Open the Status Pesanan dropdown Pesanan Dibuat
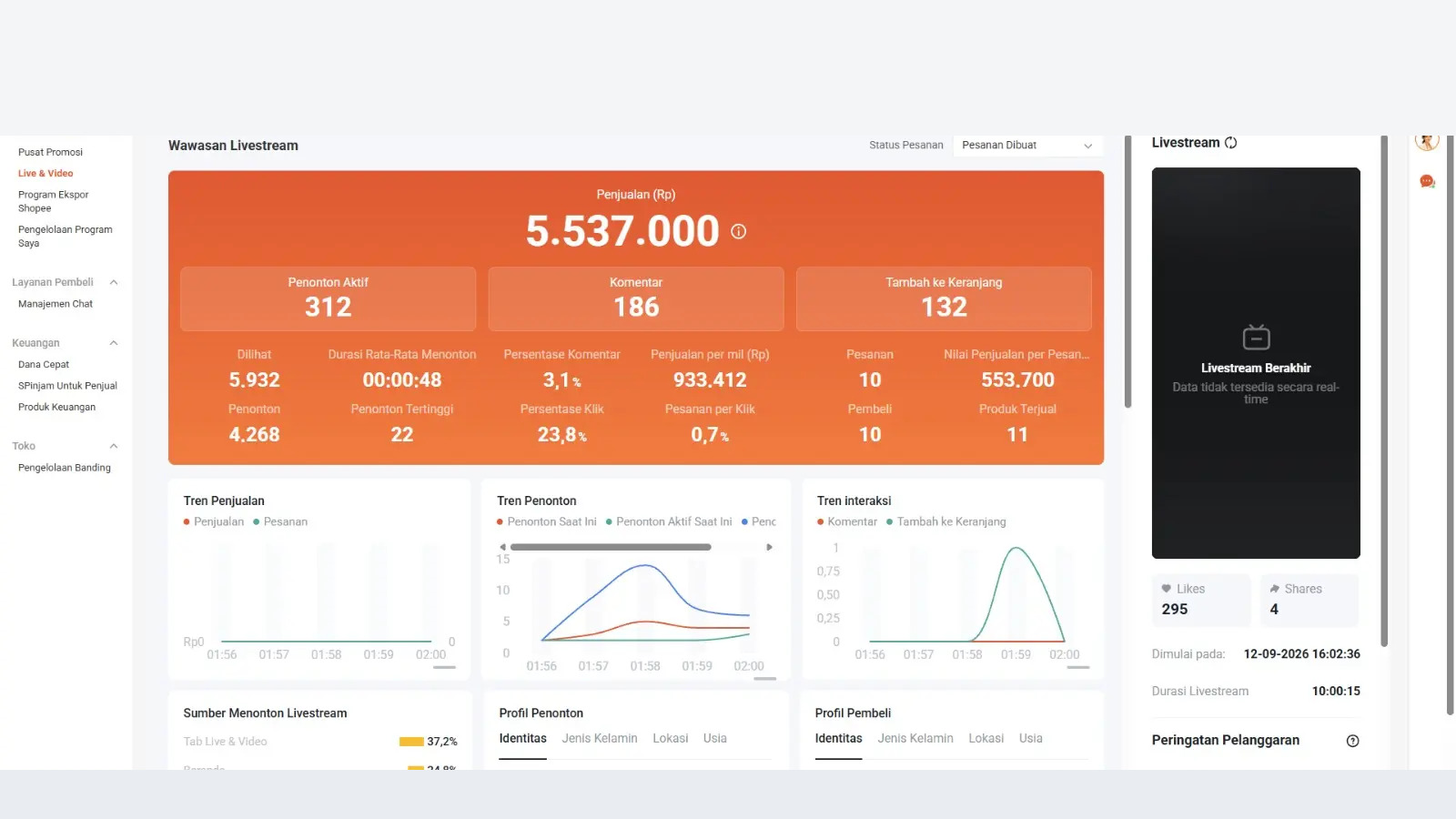Viewport: 1456px width, 819px height. 1028,146
